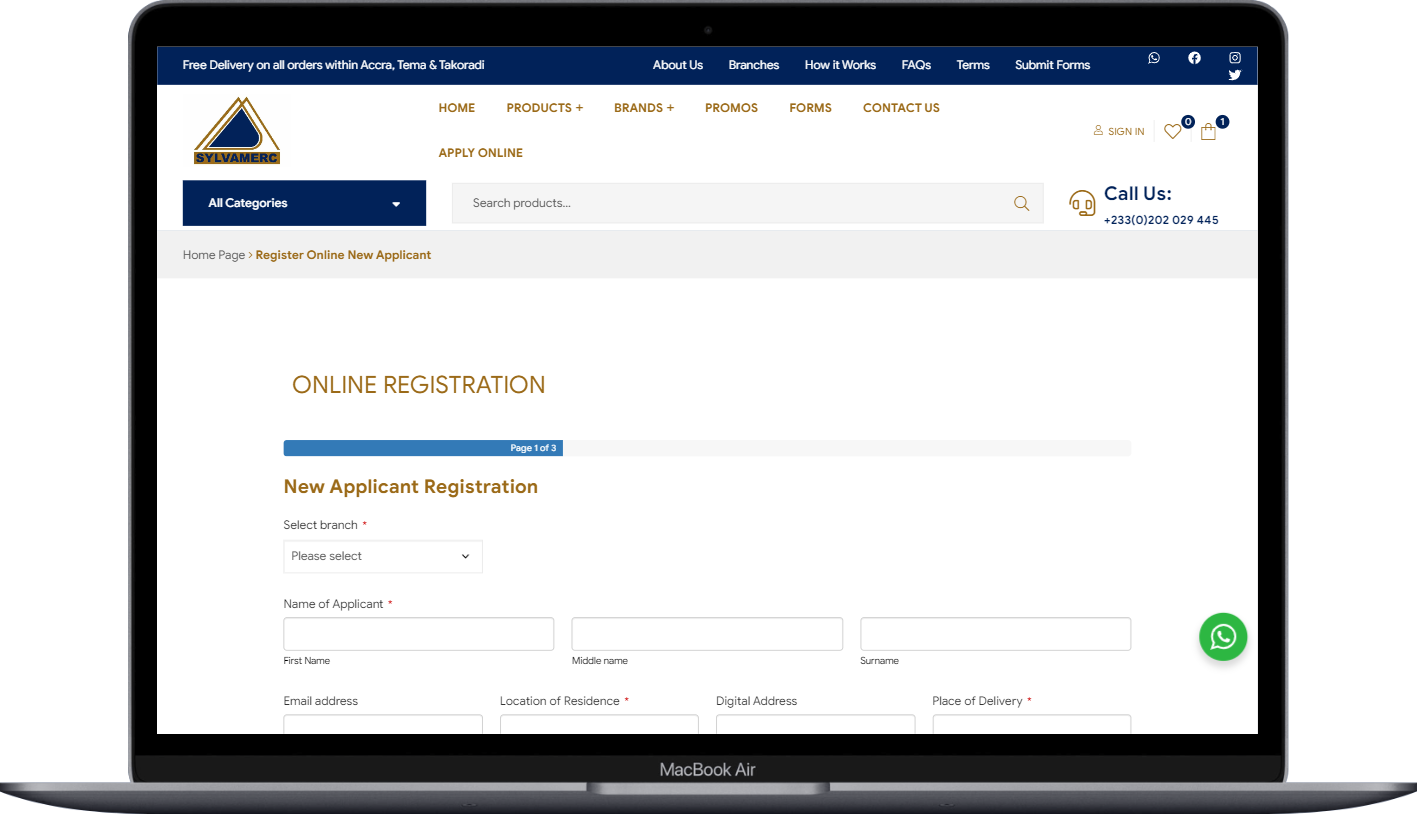This screenshot has height=814, width=1417.
Task: Click the New Applicant Registration heading
Action: coord(411,487)
